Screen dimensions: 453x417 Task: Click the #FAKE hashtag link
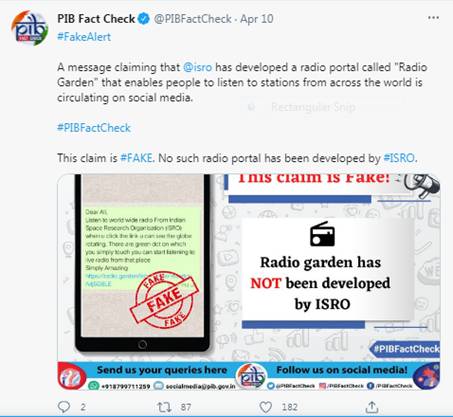point(137,158)
